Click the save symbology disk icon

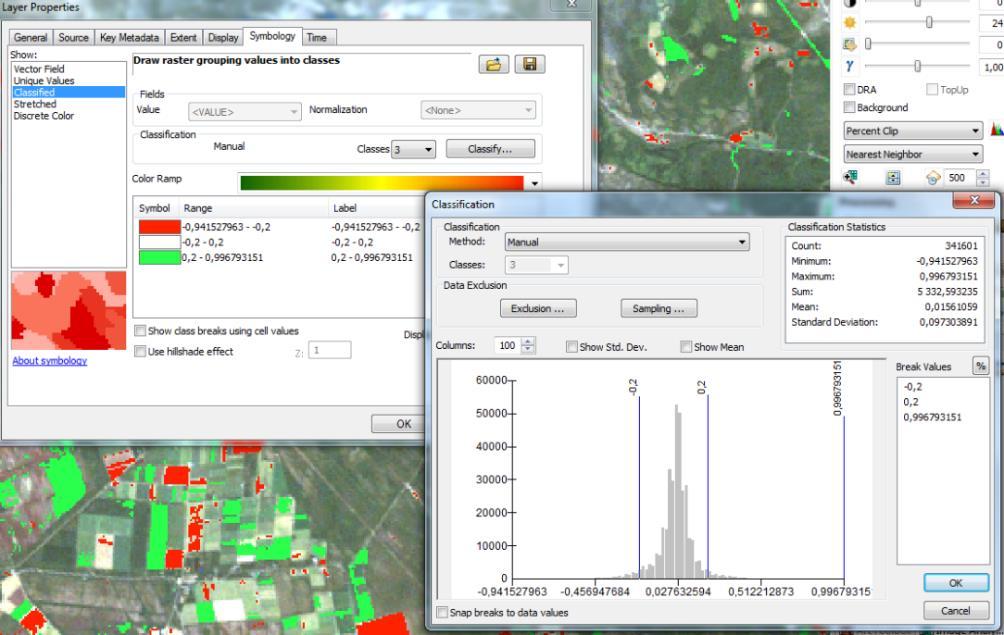pyautogui.click(x=530, y=64)
